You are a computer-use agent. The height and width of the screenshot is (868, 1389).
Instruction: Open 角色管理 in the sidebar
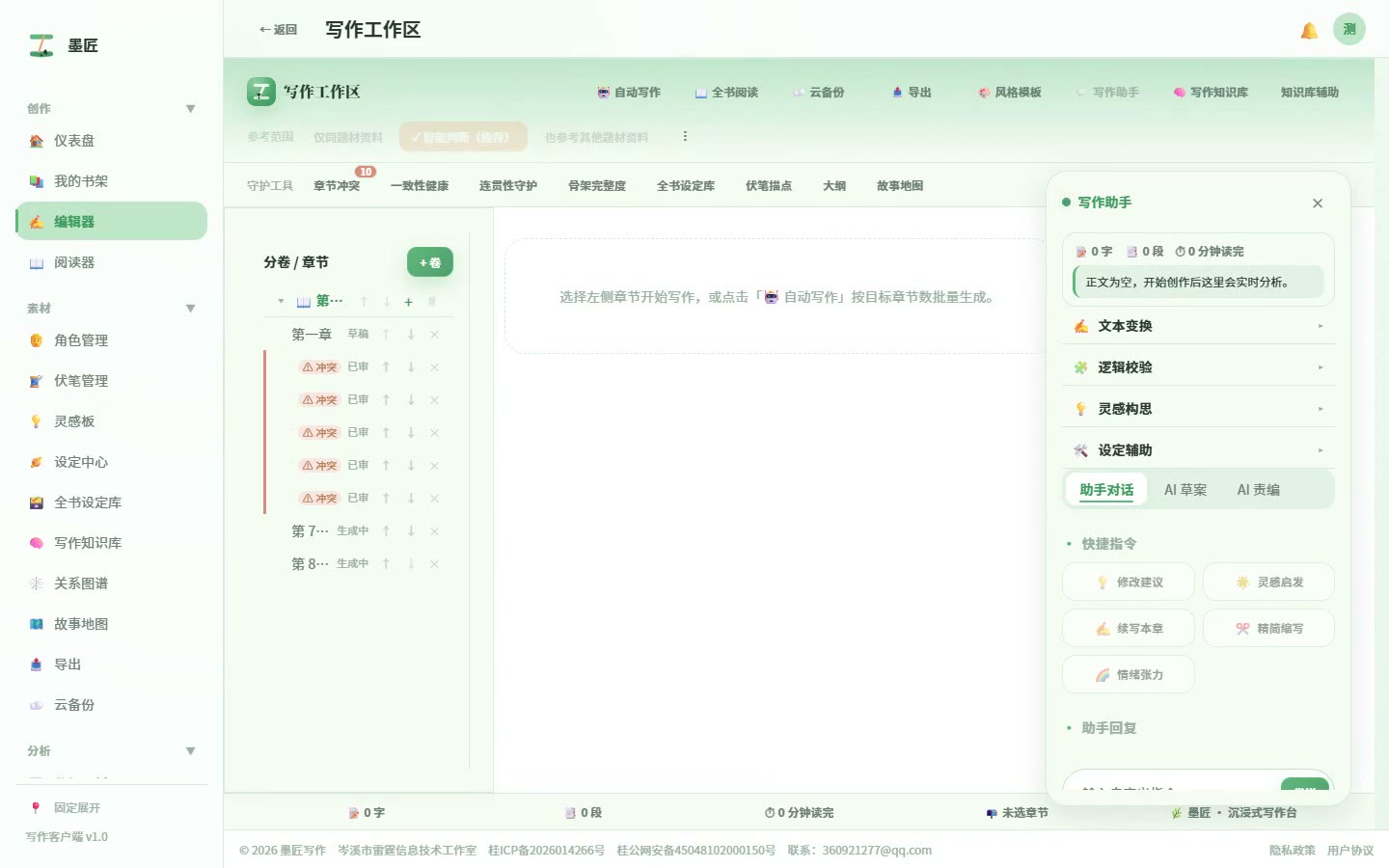[111, 340]
